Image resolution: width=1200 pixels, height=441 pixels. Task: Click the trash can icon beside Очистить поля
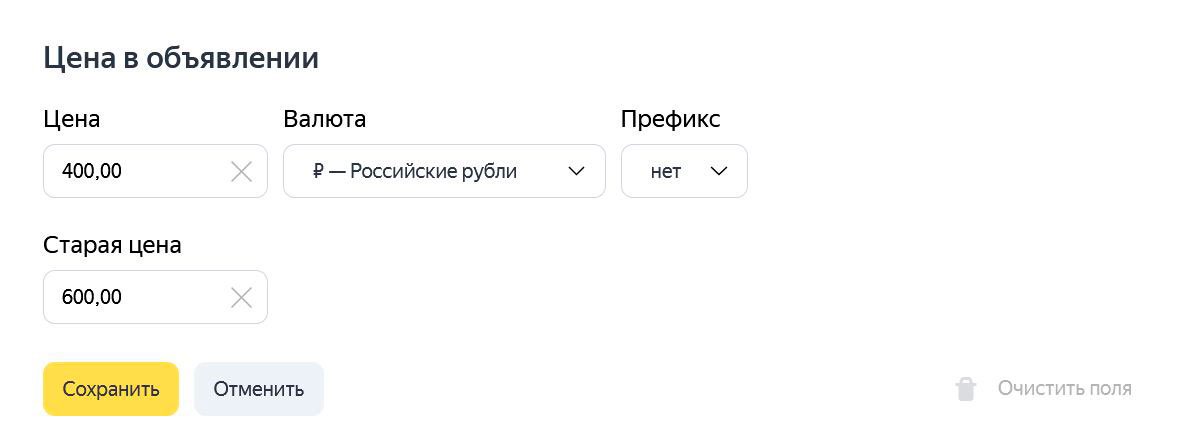click(x=966, y=388)
